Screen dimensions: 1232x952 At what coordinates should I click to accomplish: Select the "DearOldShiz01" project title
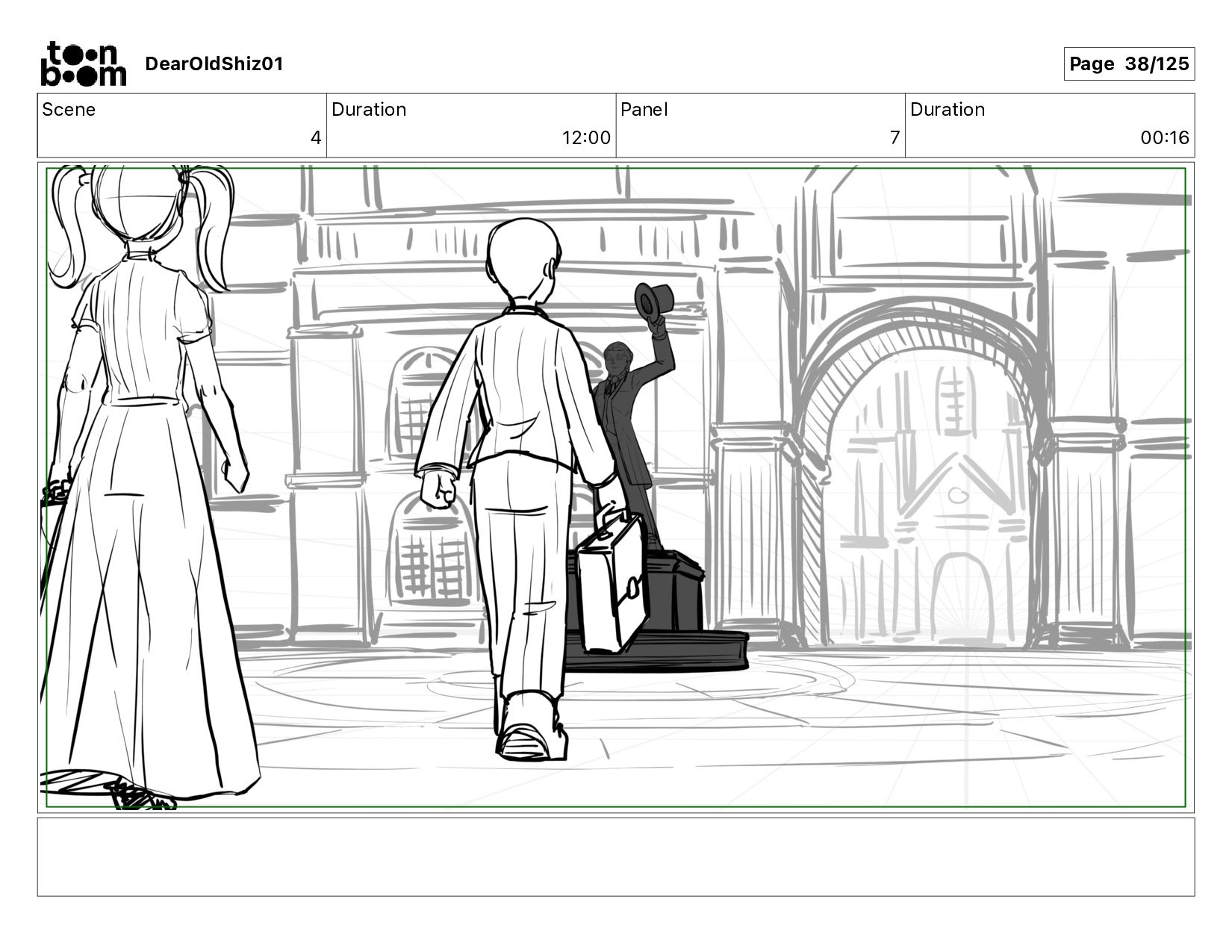click(214, 64)
